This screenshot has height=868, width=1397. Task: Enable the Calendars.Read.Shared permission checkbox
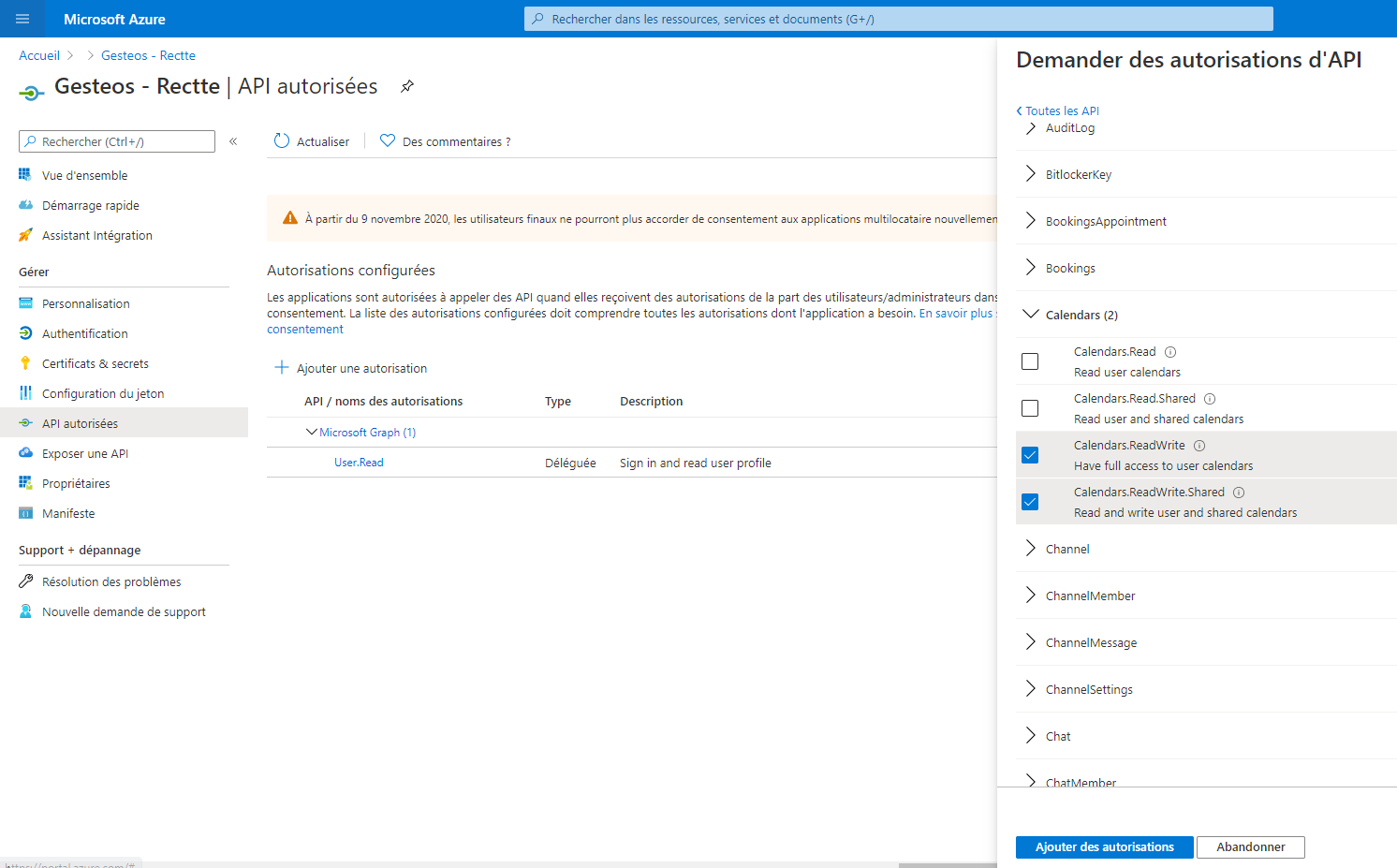tap(1030, 408)
